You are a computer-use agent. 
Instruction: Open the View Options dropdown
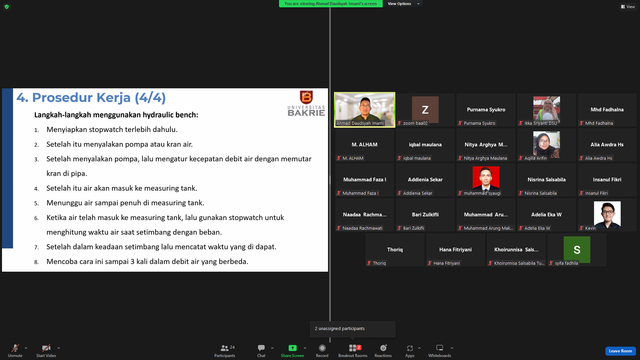tap(403, 4)
